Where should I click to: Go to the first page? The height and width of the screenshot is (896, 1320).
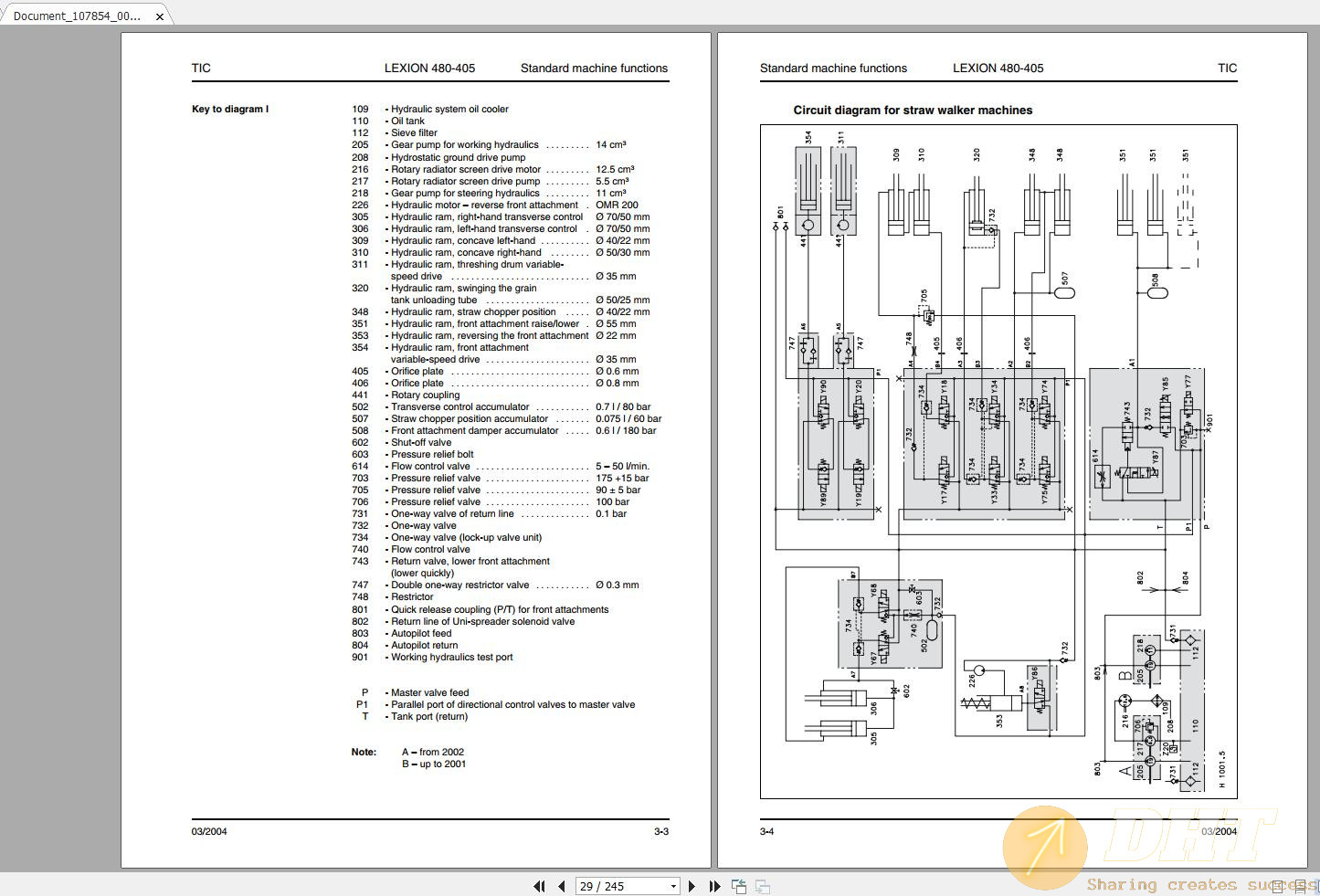pos(539,886)
